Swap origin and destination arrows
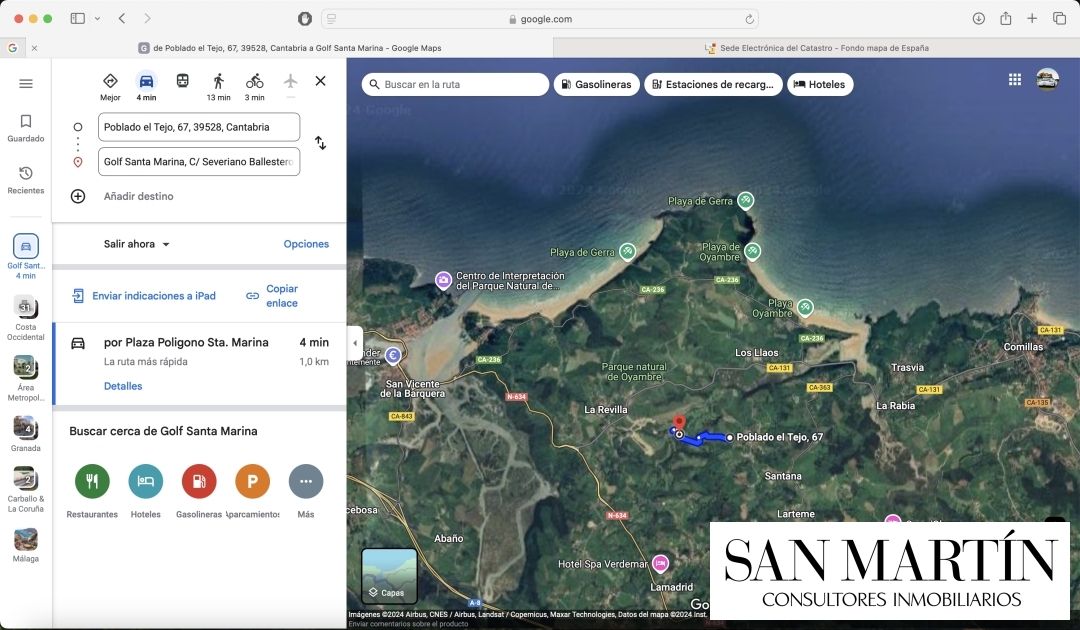Image resolution: width=1080 pixels, height=630 pixels. [320, 143]
